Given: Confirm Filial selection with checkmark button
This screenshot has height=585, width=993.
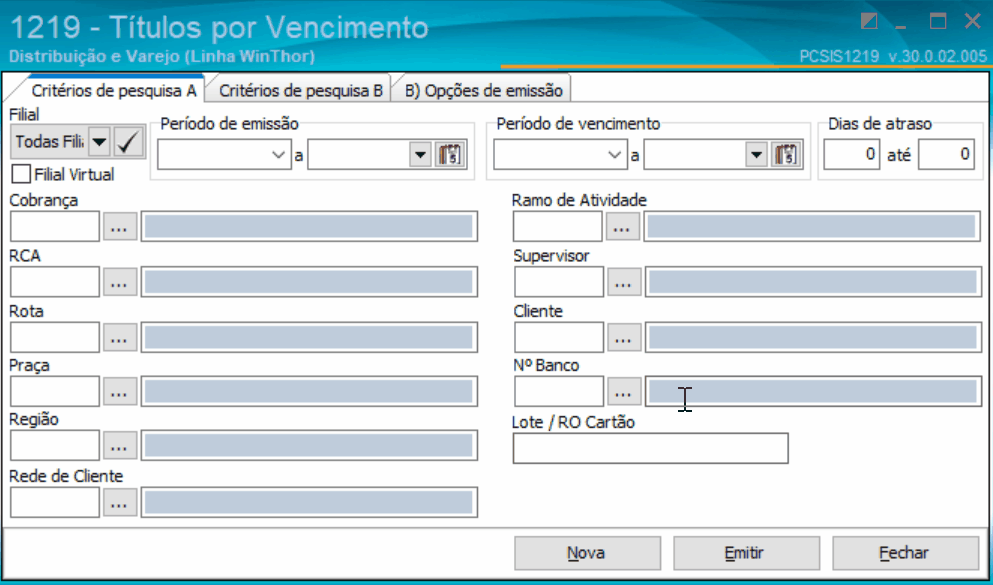Looking at the screenshot, I should coord(130,142).
